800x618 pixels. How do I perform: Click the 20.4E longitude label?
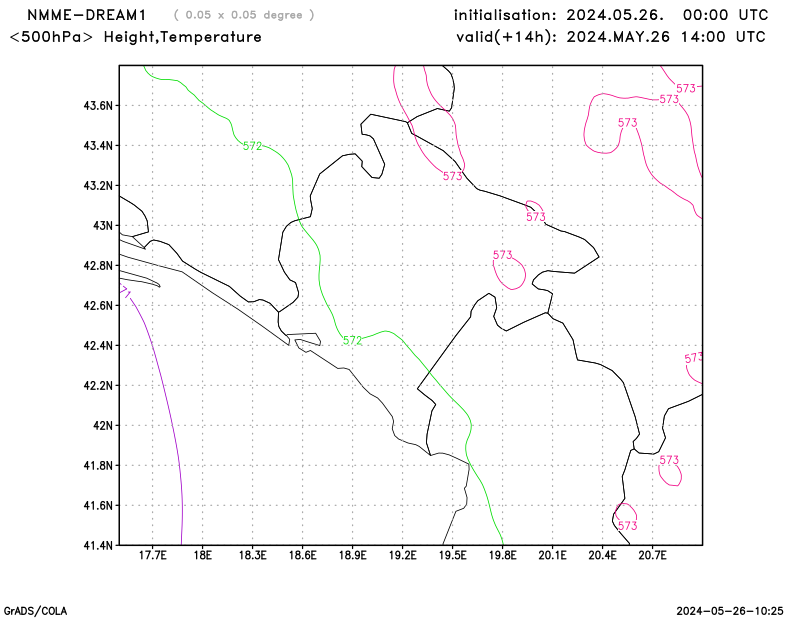point(603,555)
